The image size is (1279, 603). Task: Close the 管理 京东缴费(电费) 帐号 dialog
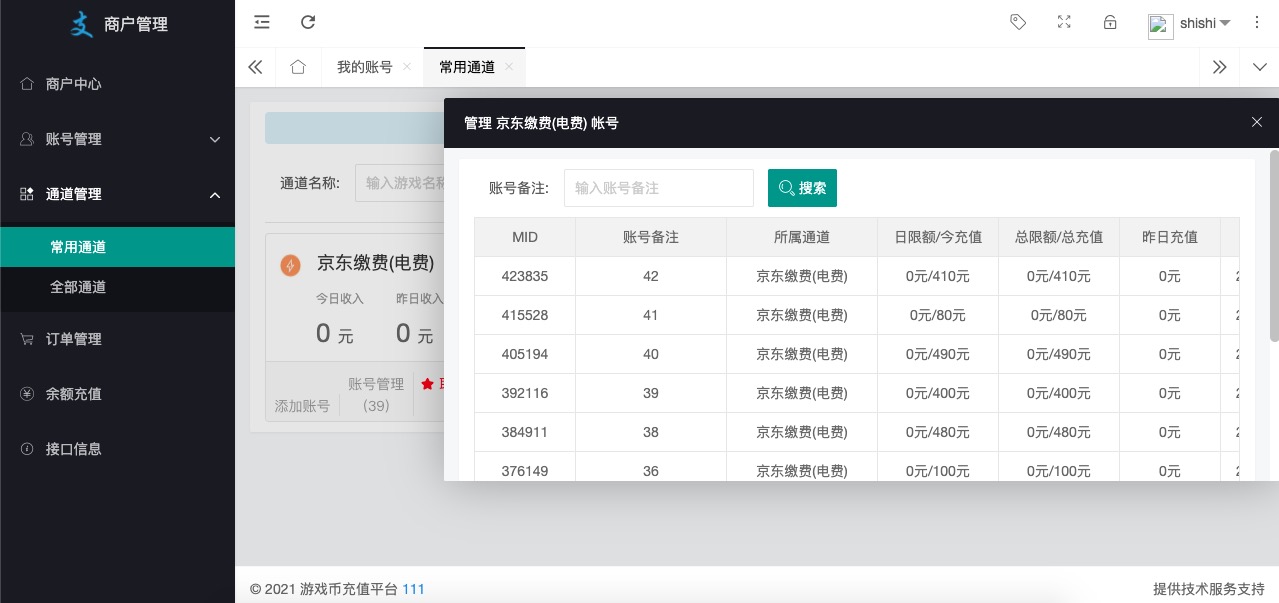(x=1257, y=122)
